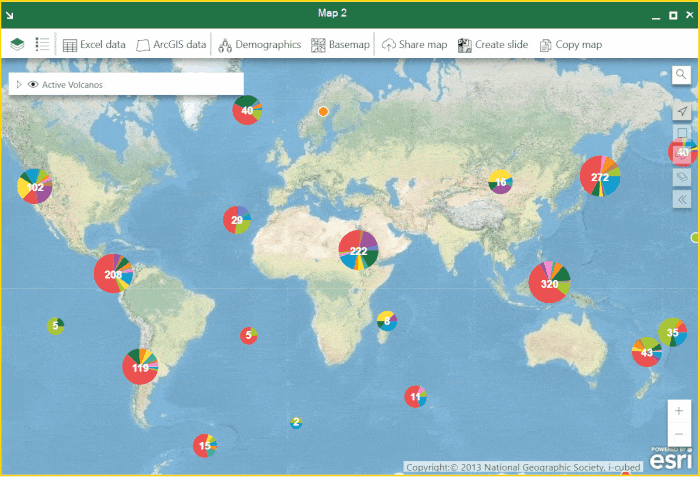The image size is (700, 477).
Task: Click the 16 cluster in Mongolia
Action: (500, 182)
